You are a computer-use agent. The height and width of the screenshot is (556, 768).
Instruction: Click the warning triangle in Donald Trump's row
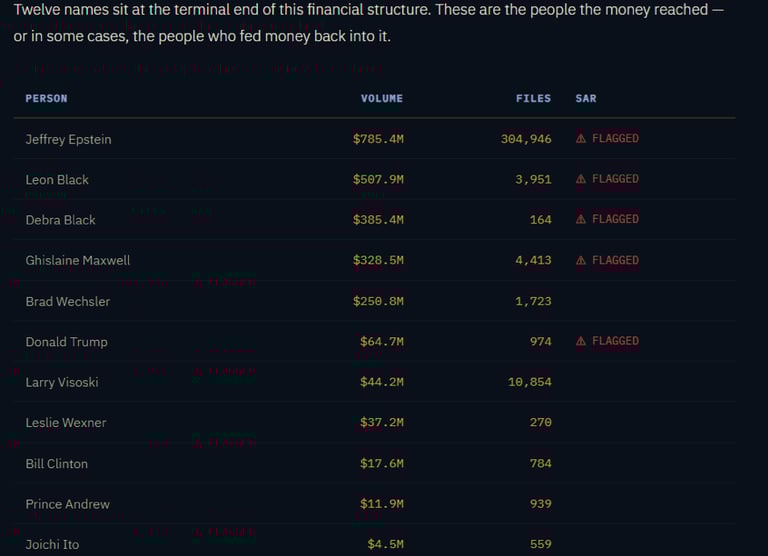[x=581, y=341]
